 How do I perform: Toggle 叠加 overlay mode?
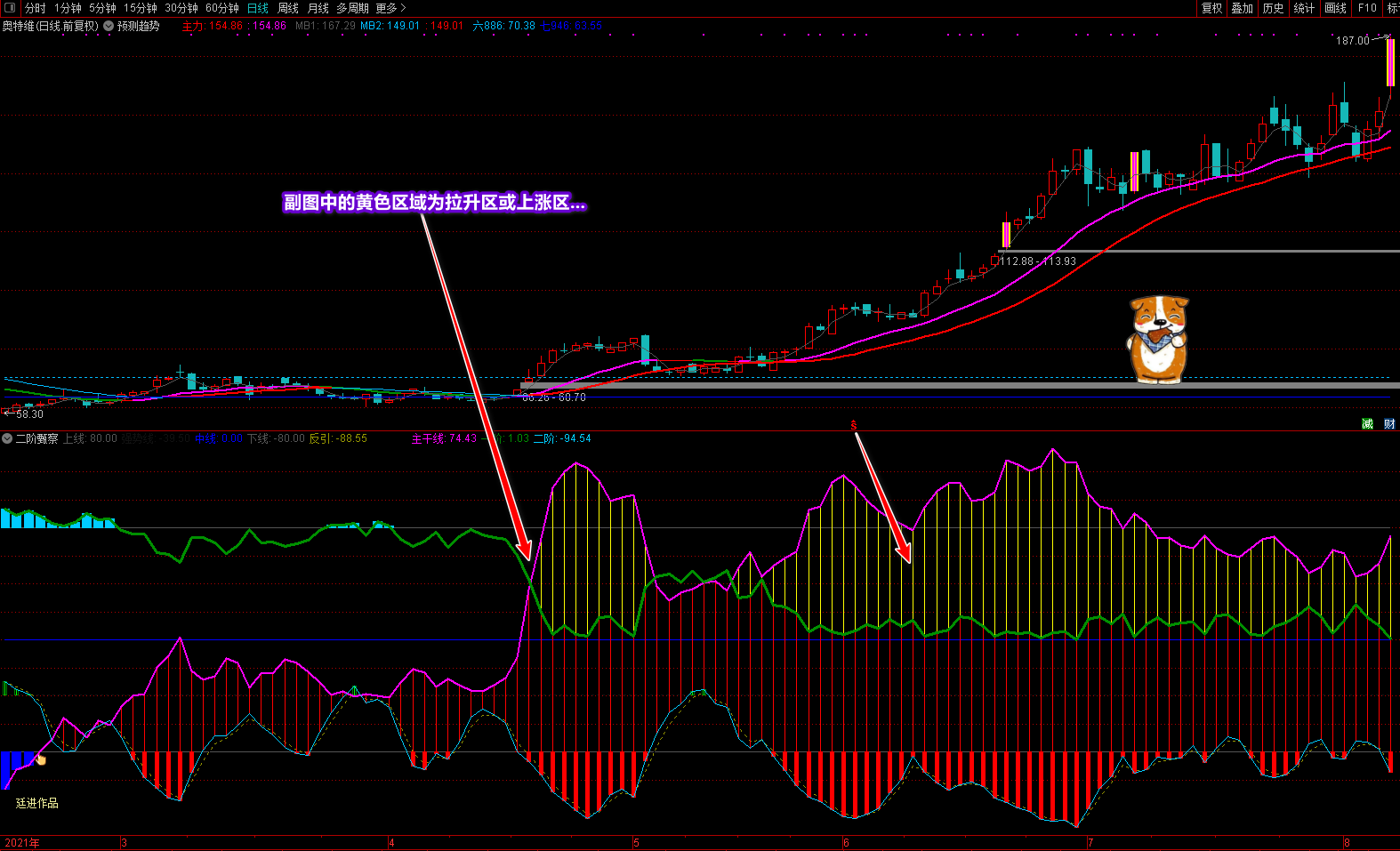1242,8
